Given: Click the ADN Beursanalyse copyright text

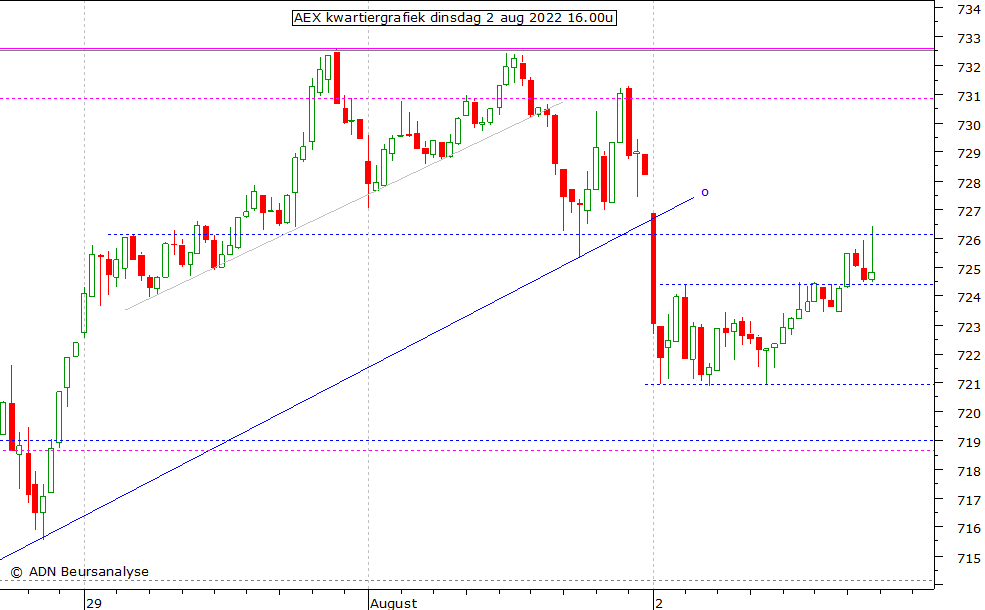Looking at the screenshot, I should pyautogui.click(x=80, y=572).
